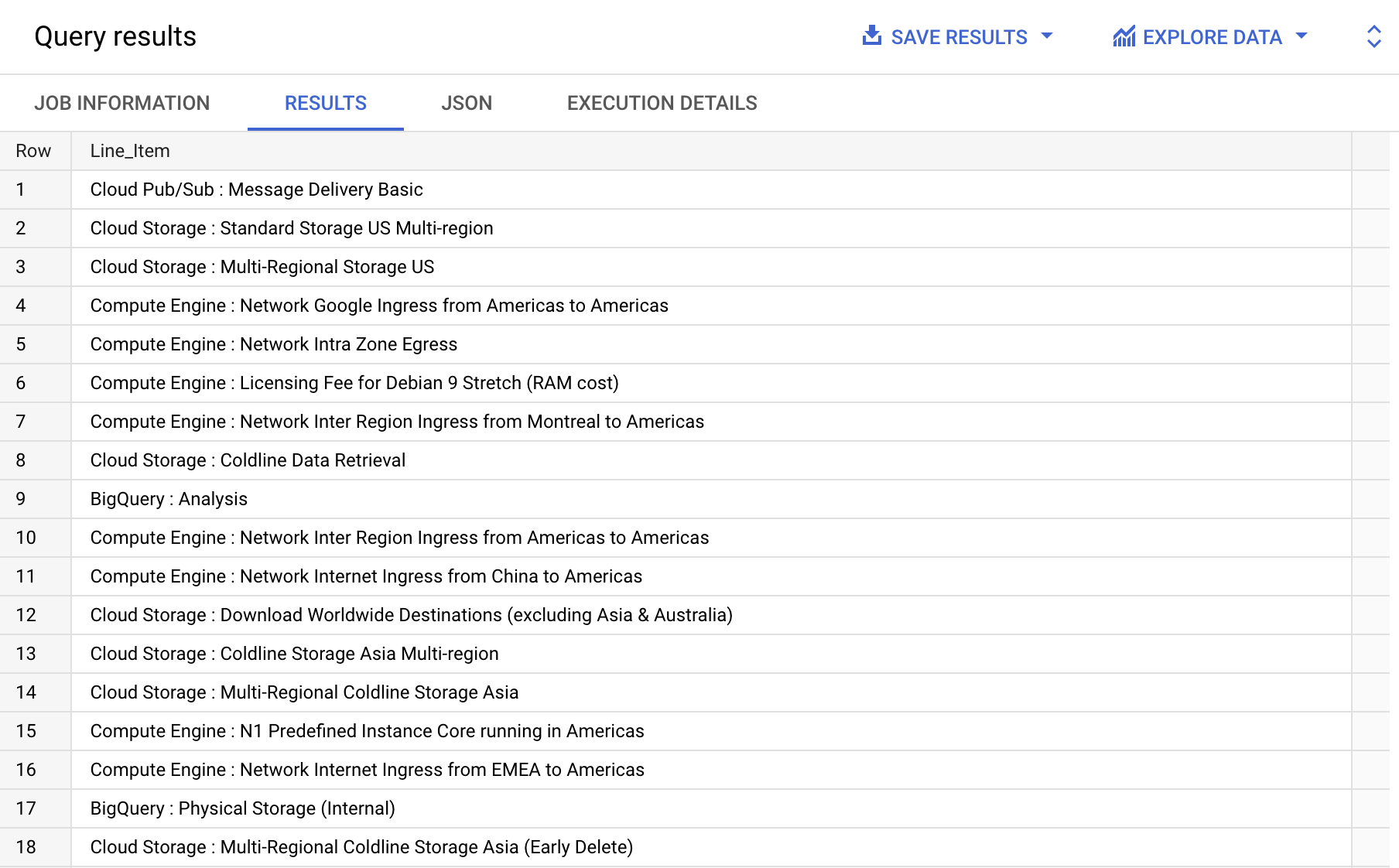This screenshot has height=868, width=1399.
Task: Click the row 14 'Multi-Regional Coldline Storage Asia' cell
Action: point(711,692)
